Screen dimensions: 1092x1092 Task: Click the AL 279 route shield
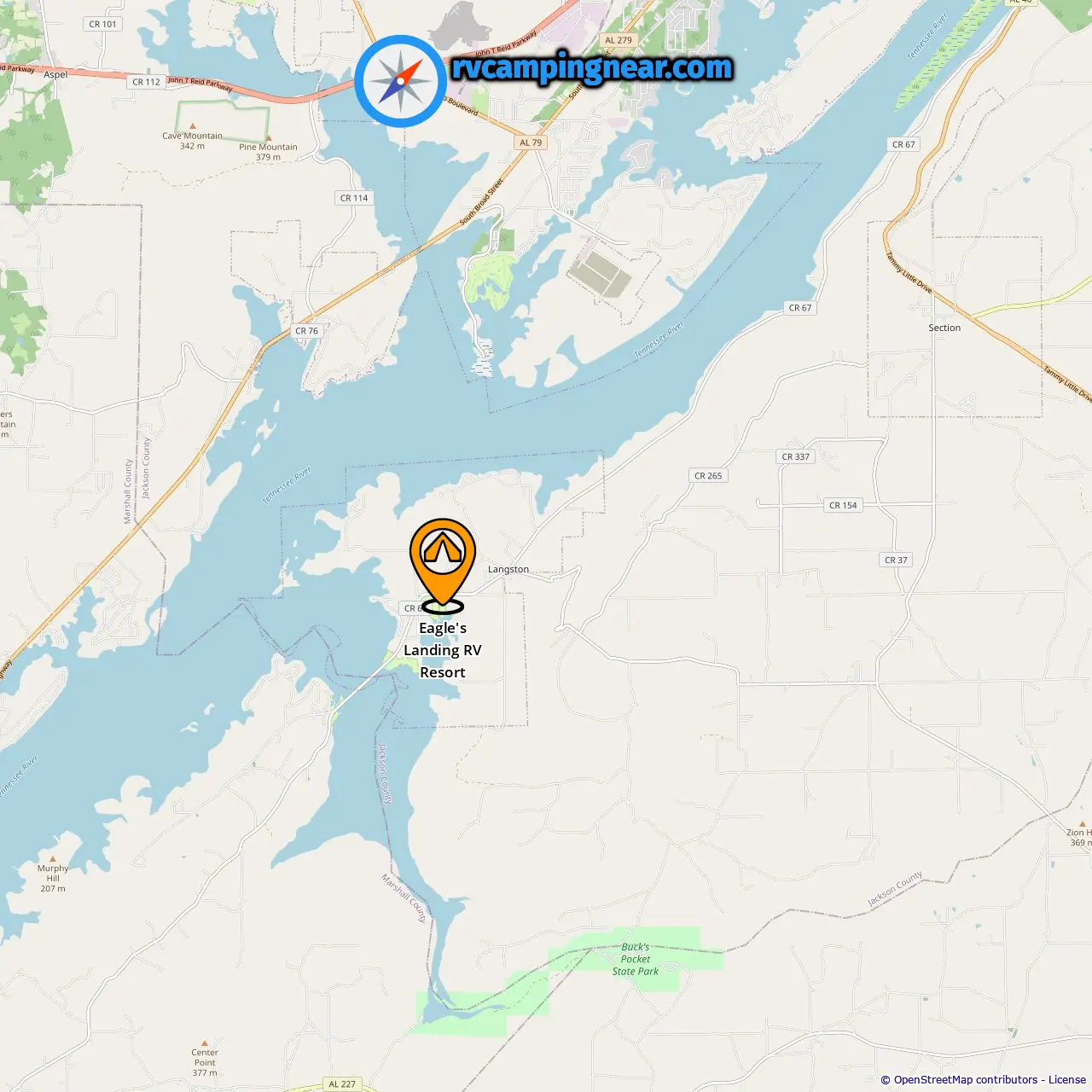[x=619, y=40]
